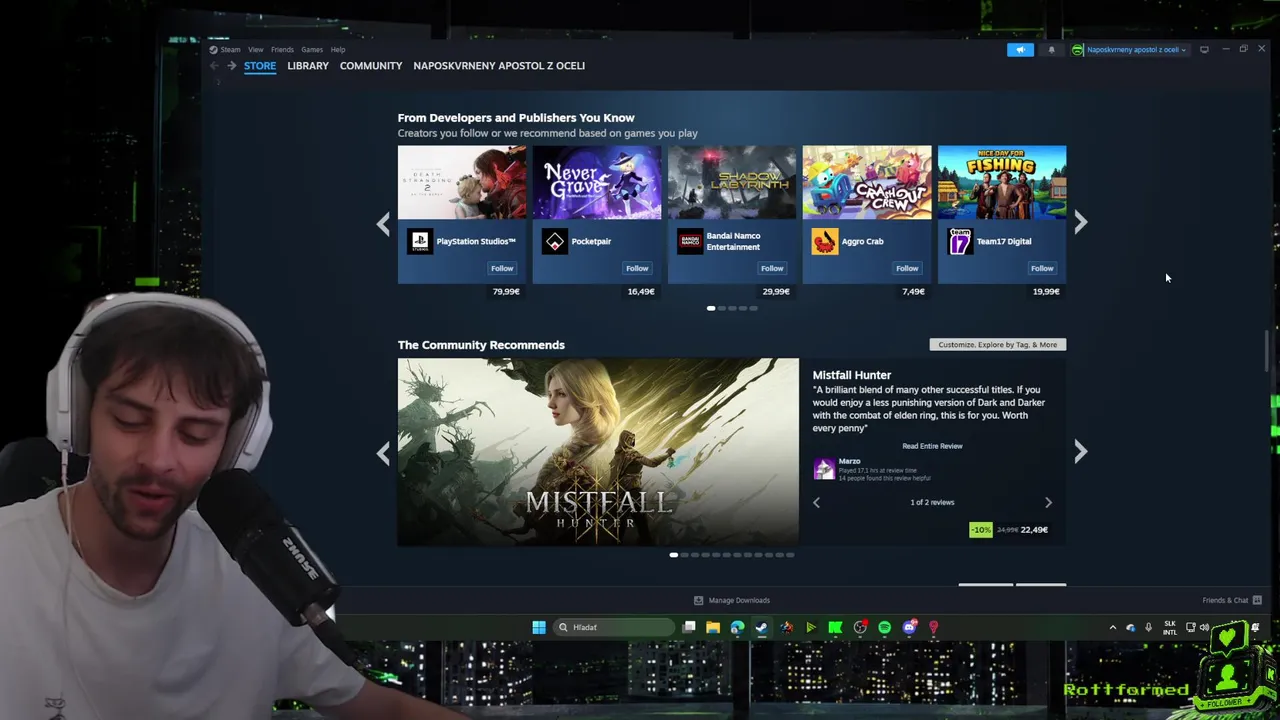Show next community recommended game
The width and height of the screenshot is (1280, 720).
(1080, 452)
